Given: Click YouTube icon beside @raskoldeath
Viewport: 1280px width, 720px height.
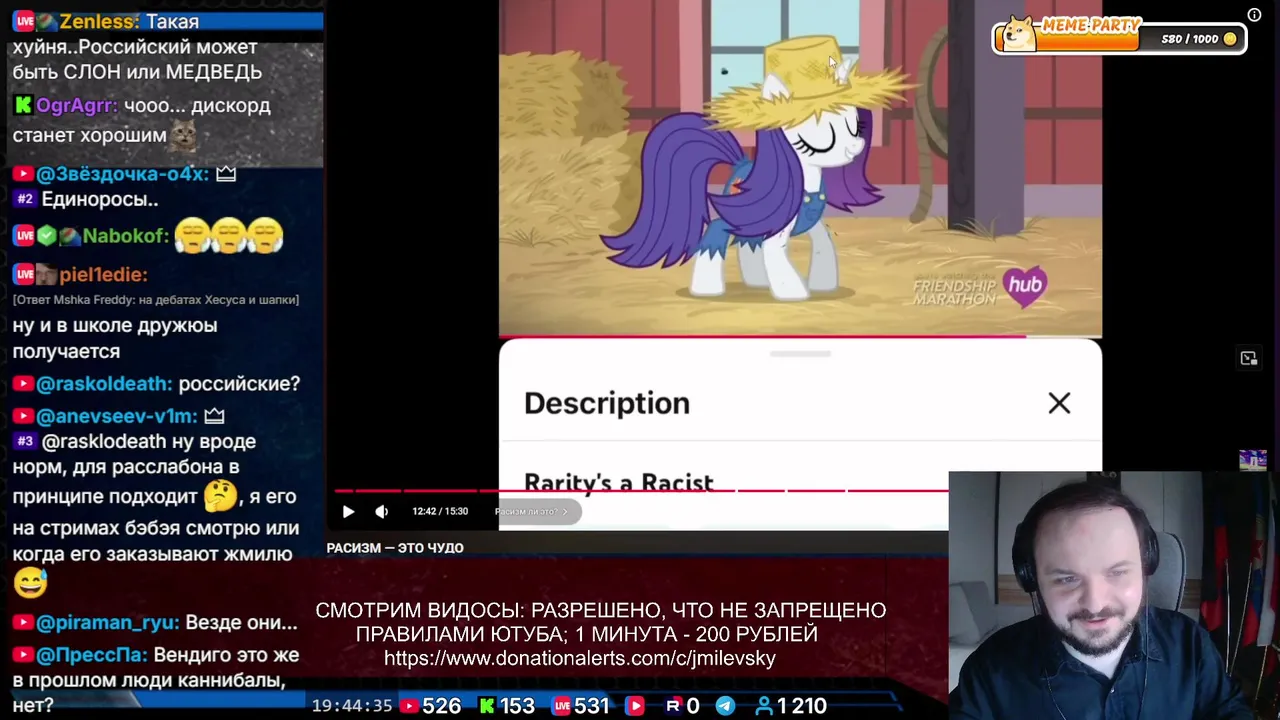Looking at the screenshot, I should pos(23,384).
